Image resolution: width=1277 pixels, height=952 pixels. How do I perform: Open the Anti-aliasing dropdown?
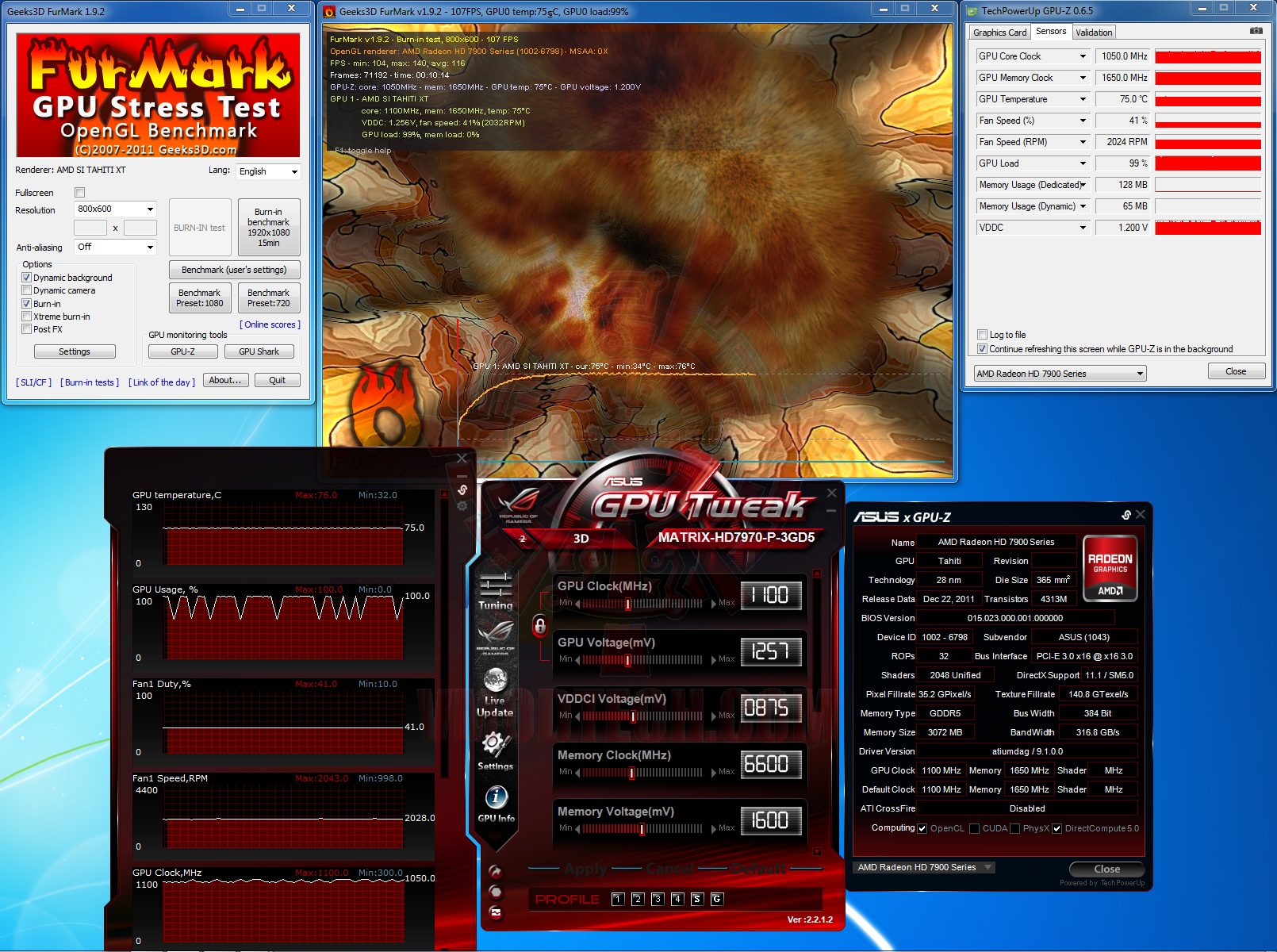pyautogui.click(x=115, y=248)
